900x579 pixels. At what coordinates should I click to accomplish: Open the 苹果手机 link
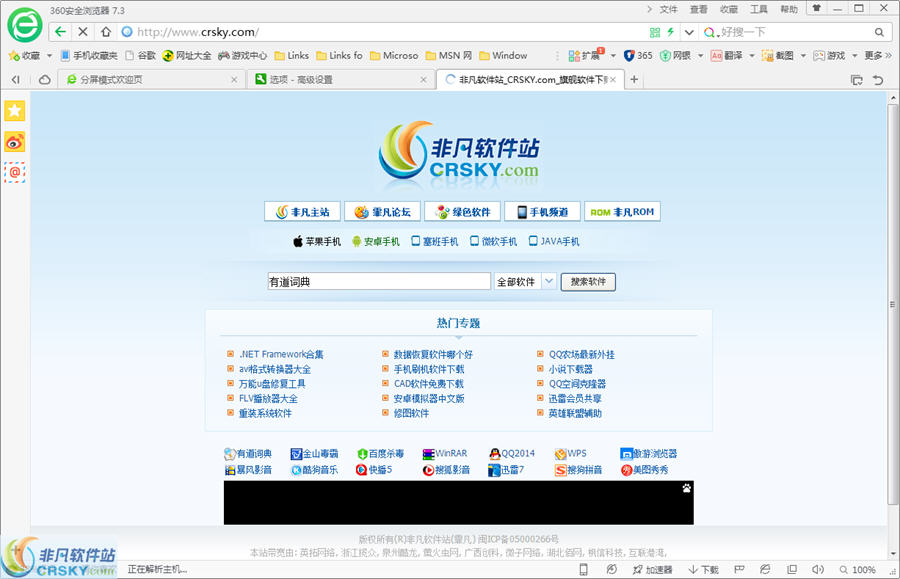(317, 242)
